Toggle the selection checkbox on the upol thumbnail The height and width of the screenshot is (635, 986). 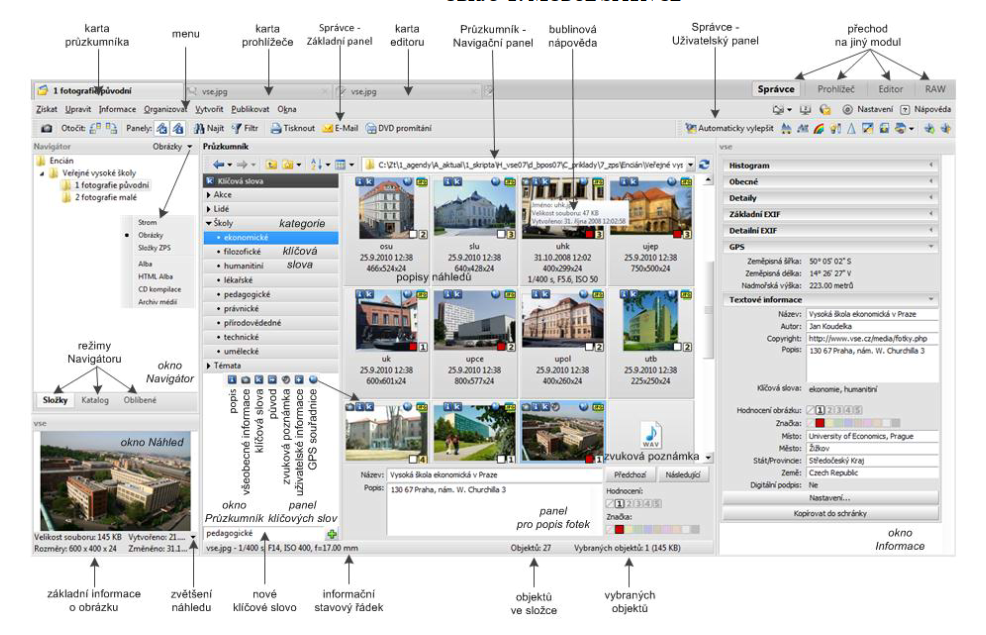tap(589, 347)
